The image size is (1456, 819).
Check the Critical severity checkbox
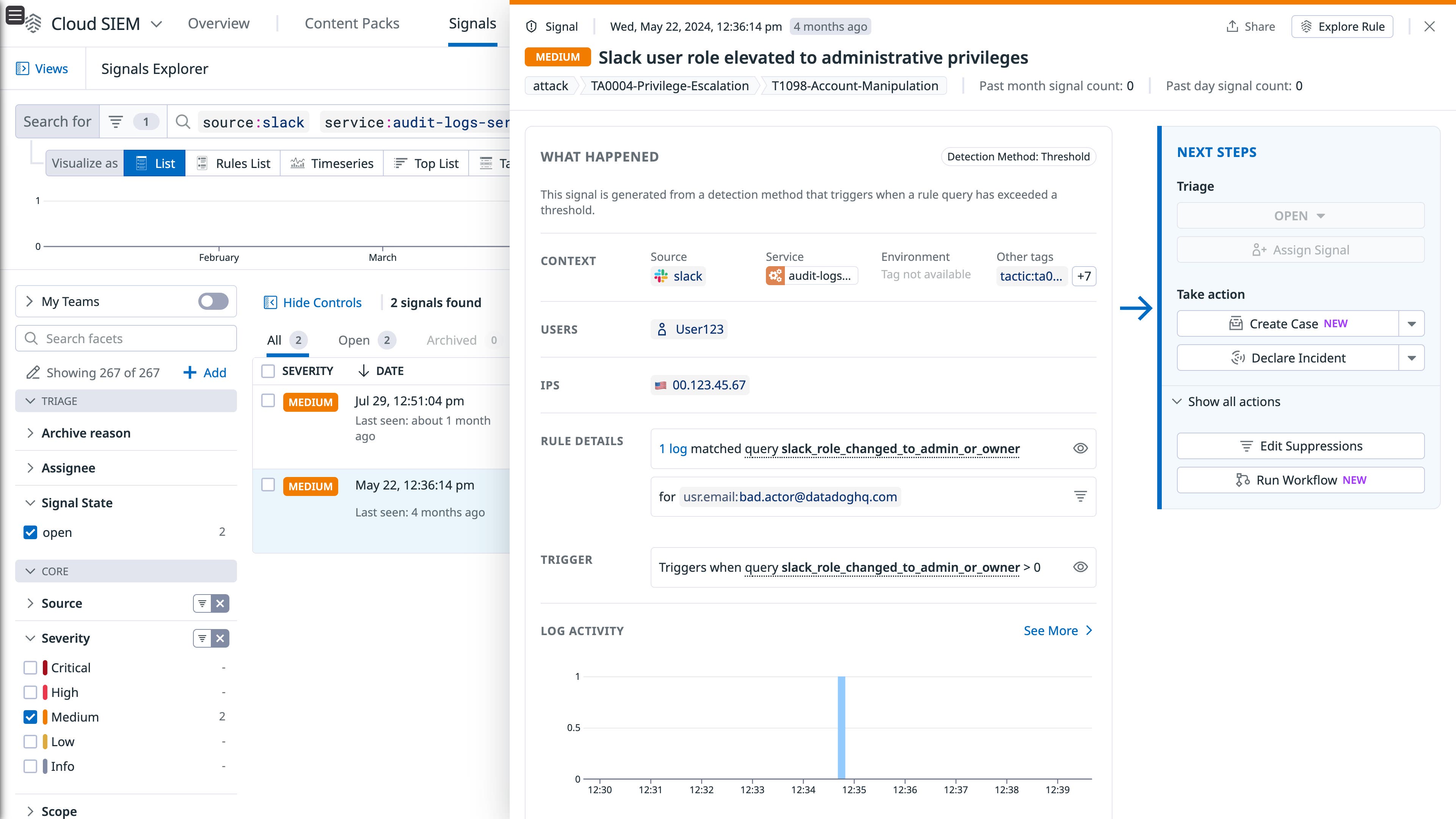[30, 667]
